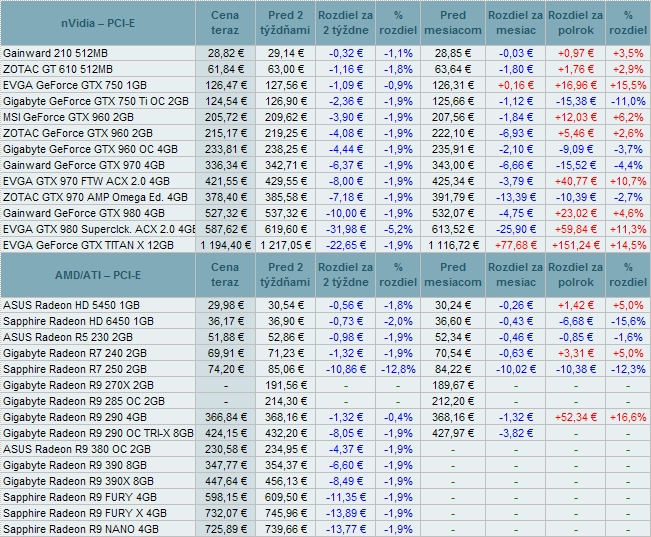Screen dimensions: 651x537
Task: Select the 74,20 € current price cell
Action: (225, 369)
